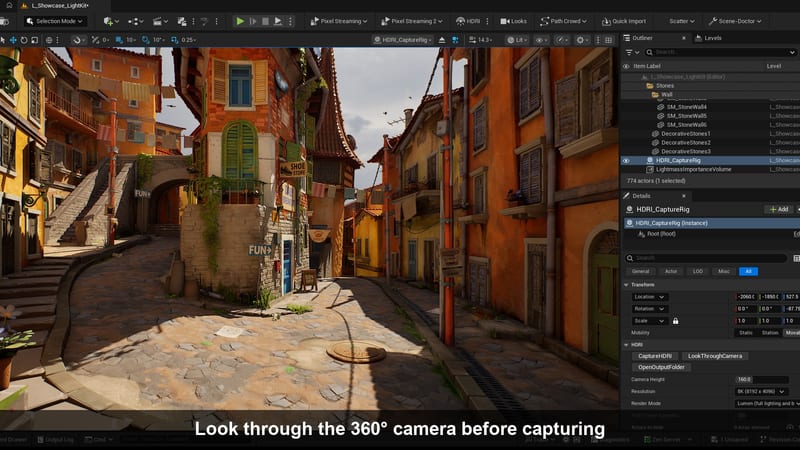
Task: Open the viewport Show eye dropdown
Action: pyautogui.click(x=541, y=39)
